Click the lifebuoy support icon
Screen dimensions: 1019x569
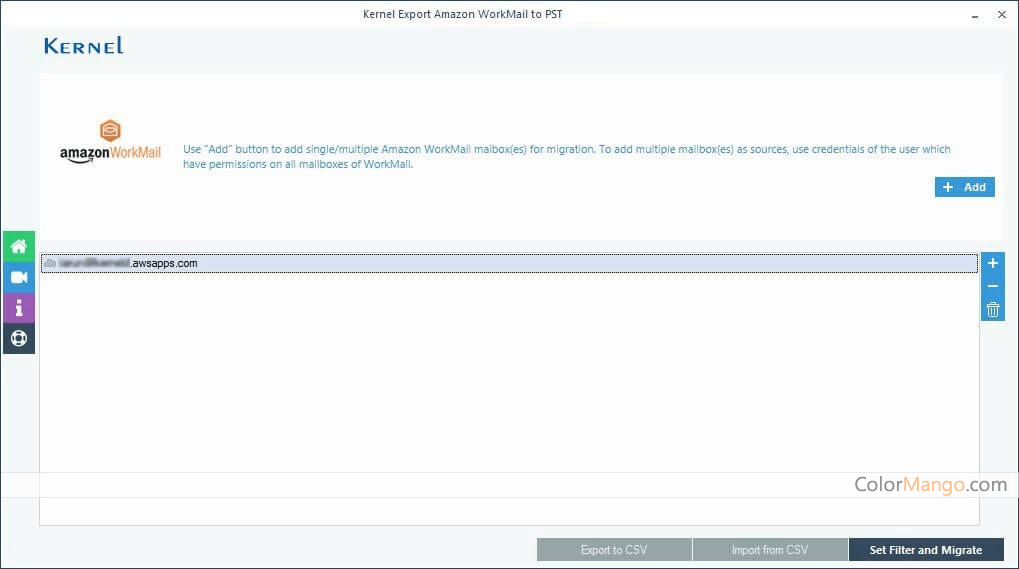click(x=18, y=338)
